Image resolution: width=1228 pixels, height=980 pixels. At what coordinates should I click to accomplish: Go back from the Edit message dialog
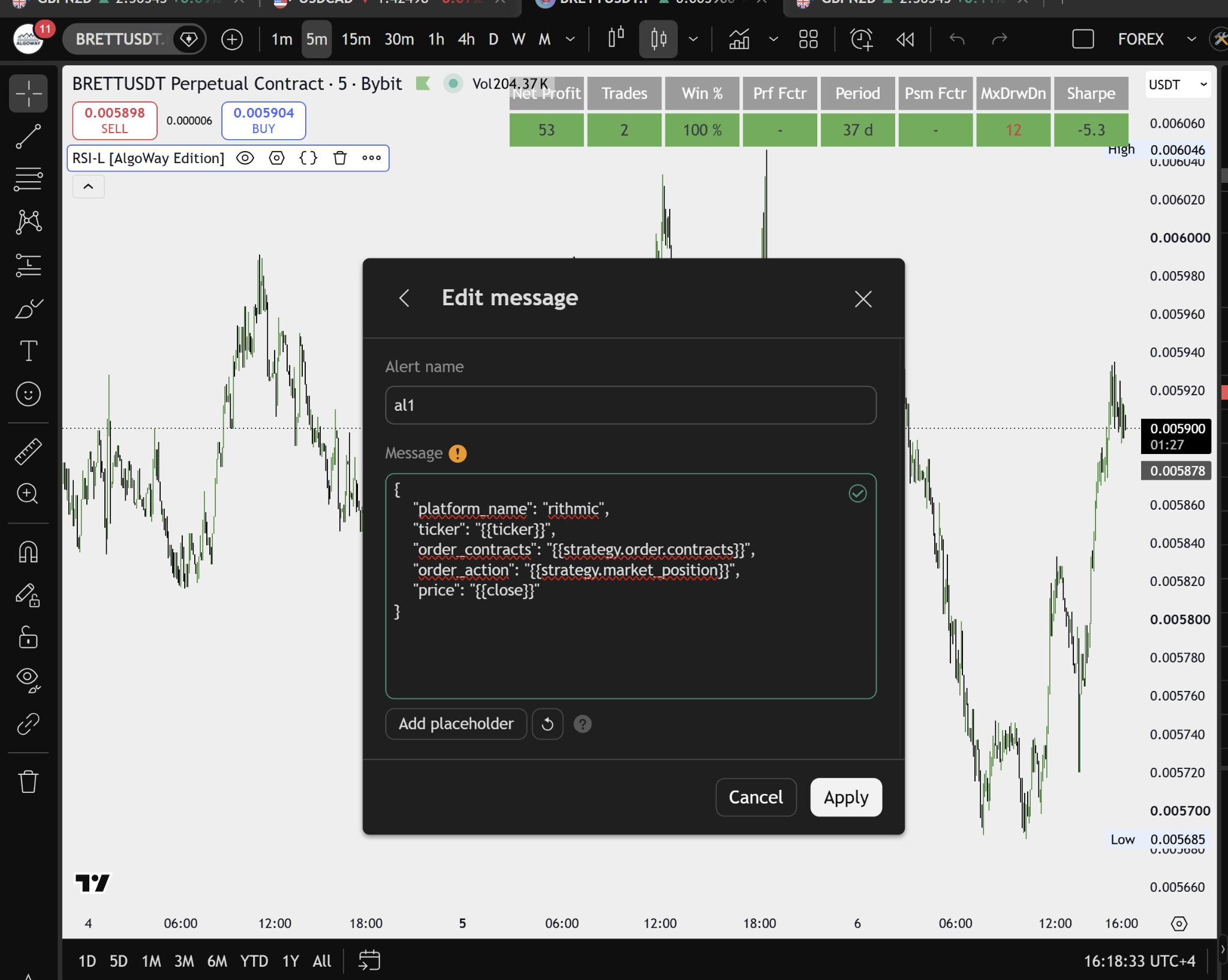pos(404,298)
